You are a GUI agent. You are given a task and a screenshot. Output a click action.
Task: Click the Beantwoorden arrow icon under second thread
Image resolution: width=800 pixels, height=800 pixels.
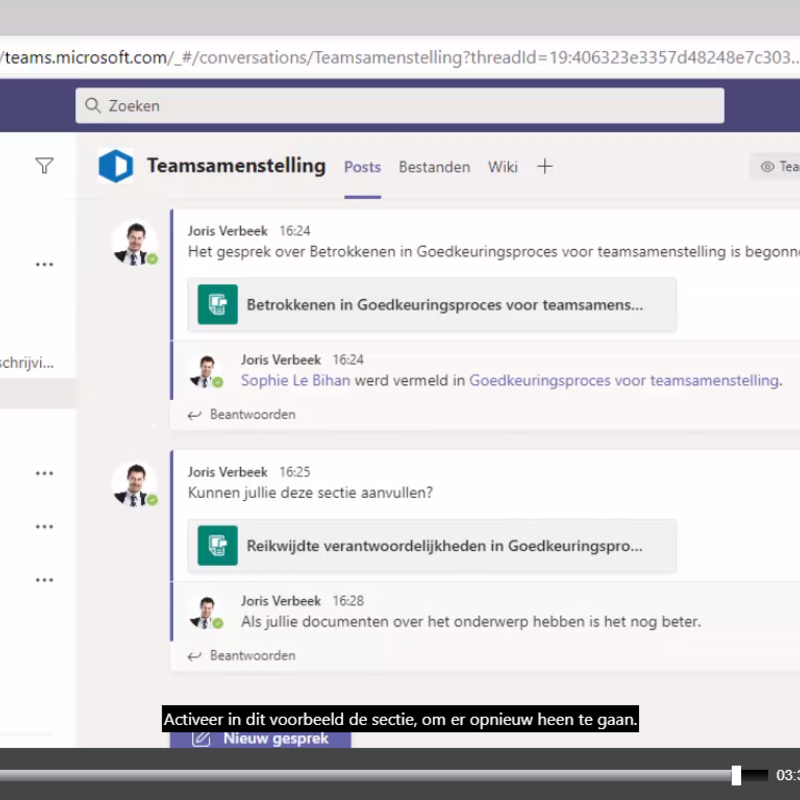click(194, 656)
